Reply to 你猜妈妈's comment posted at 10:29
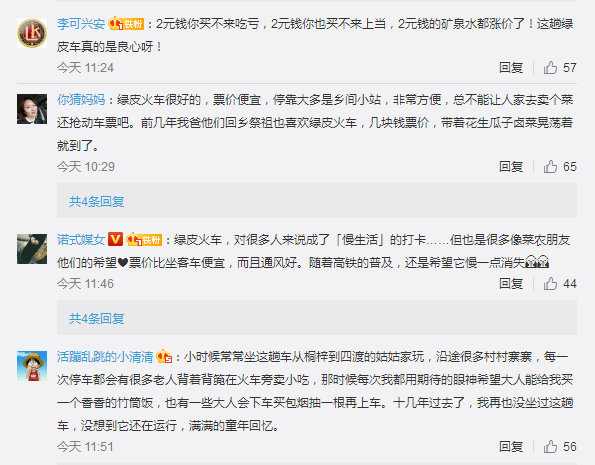This screenshot has width=595, height=465. point(511,167)
